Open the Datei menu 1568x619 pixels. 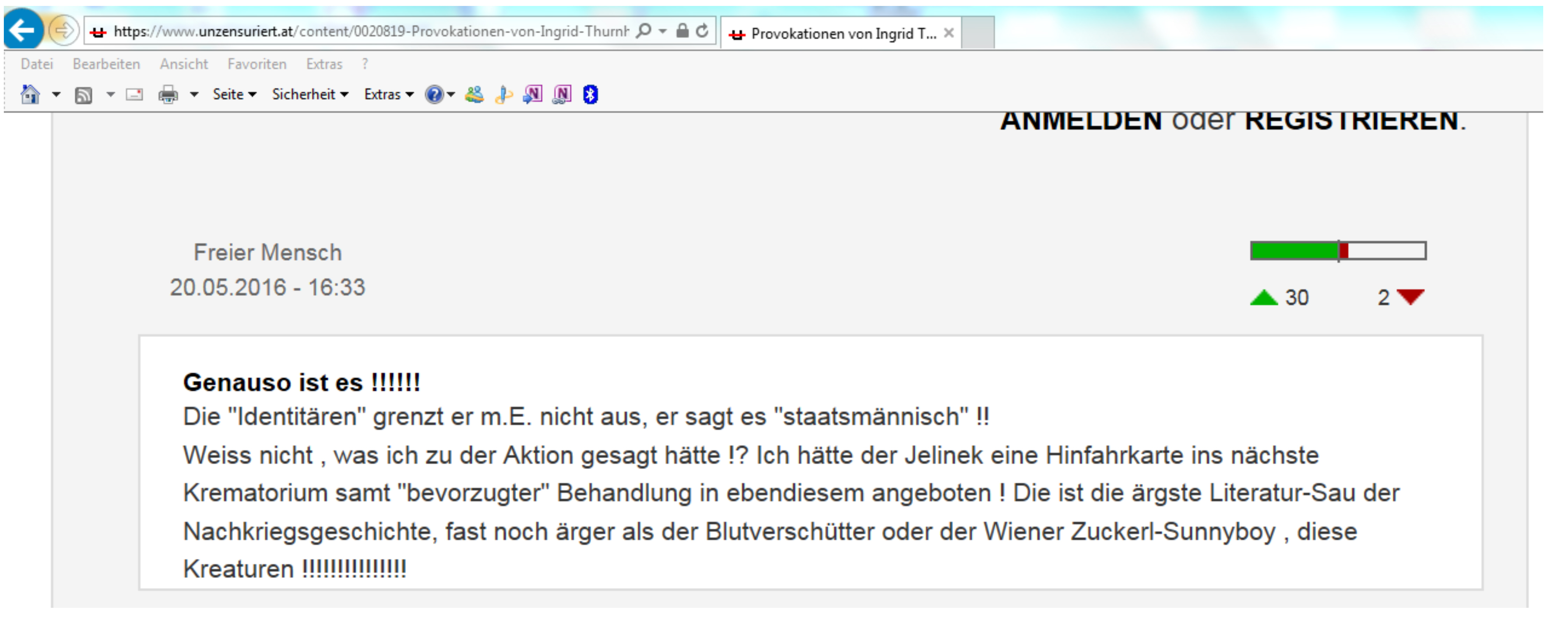click(x=37, y=64)
